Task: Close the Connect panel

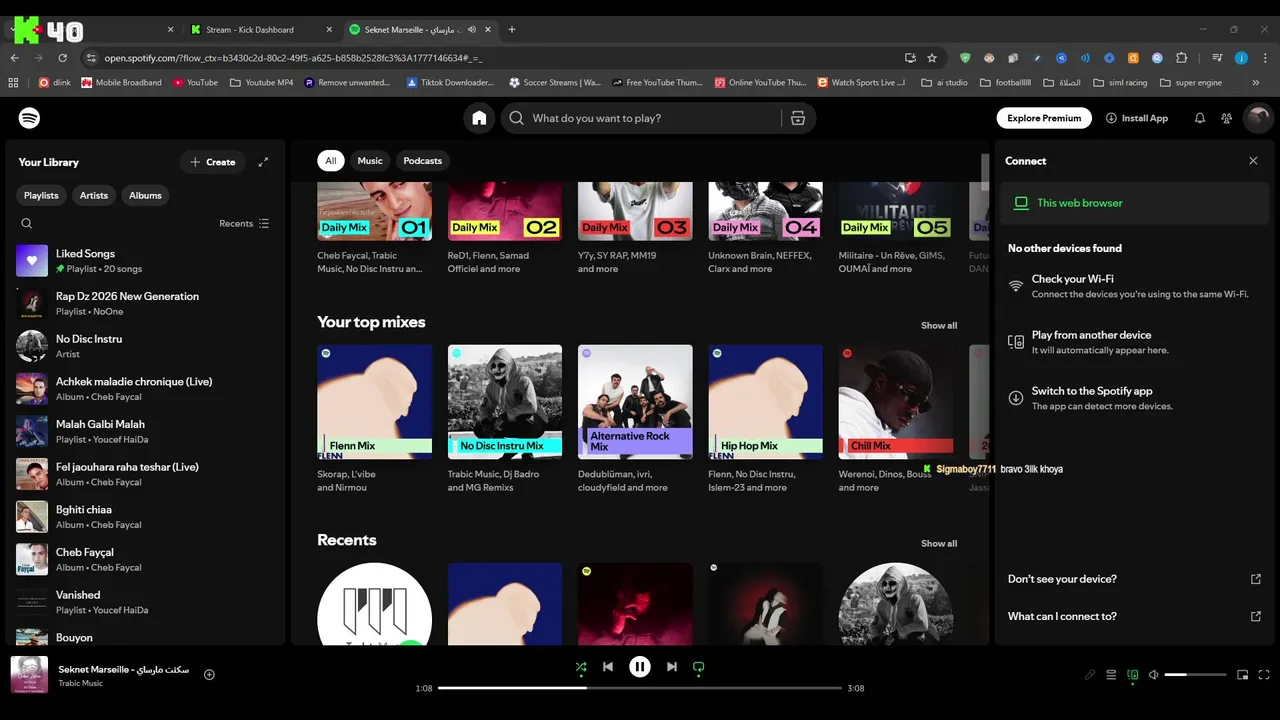Action: click(1253, 161)
